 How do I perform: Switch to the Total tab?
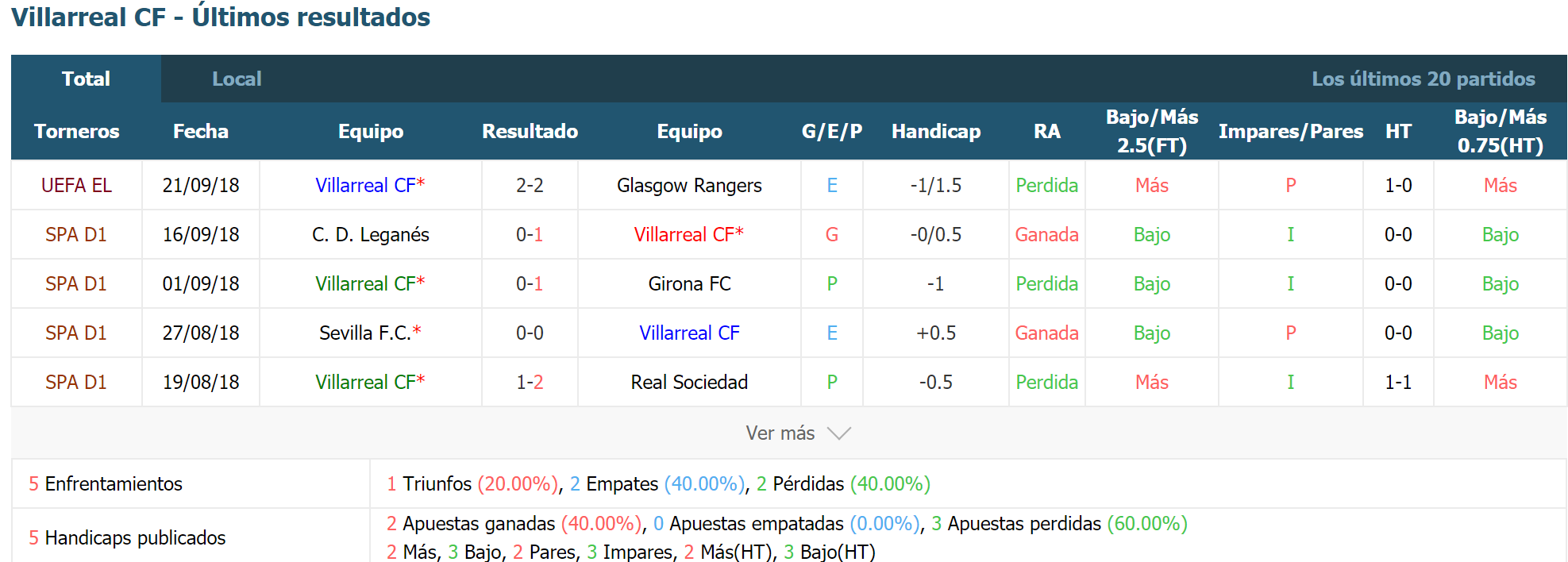coord(86,79)
